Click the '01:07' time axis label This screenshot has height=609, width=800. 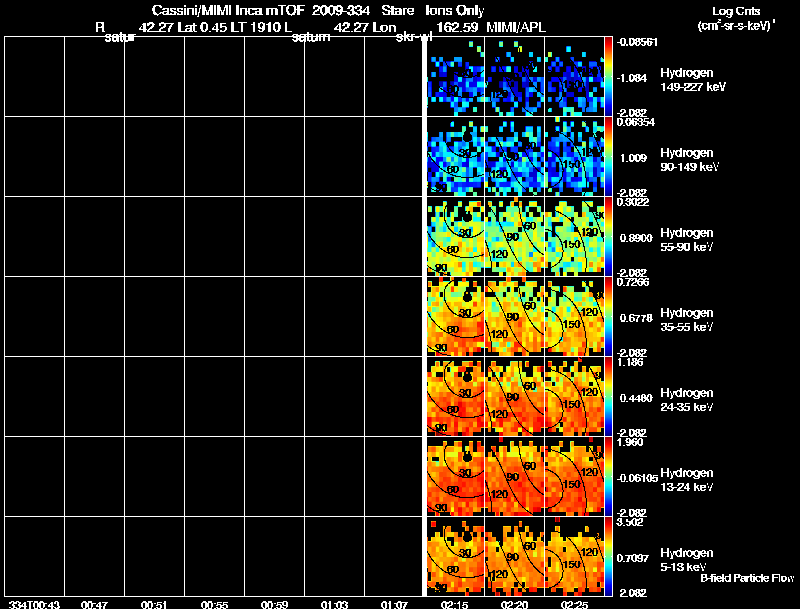point(394,605)
